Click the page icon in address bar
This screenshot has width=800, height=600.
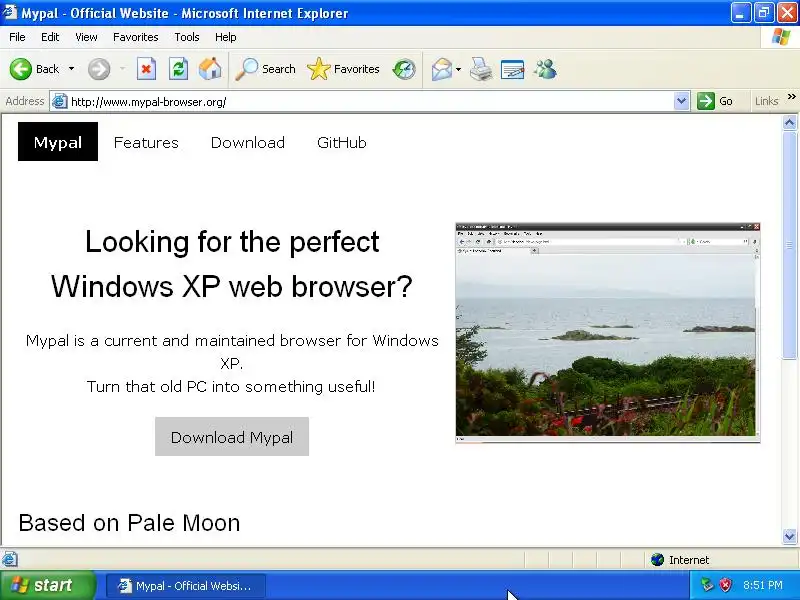click(60, 102)
